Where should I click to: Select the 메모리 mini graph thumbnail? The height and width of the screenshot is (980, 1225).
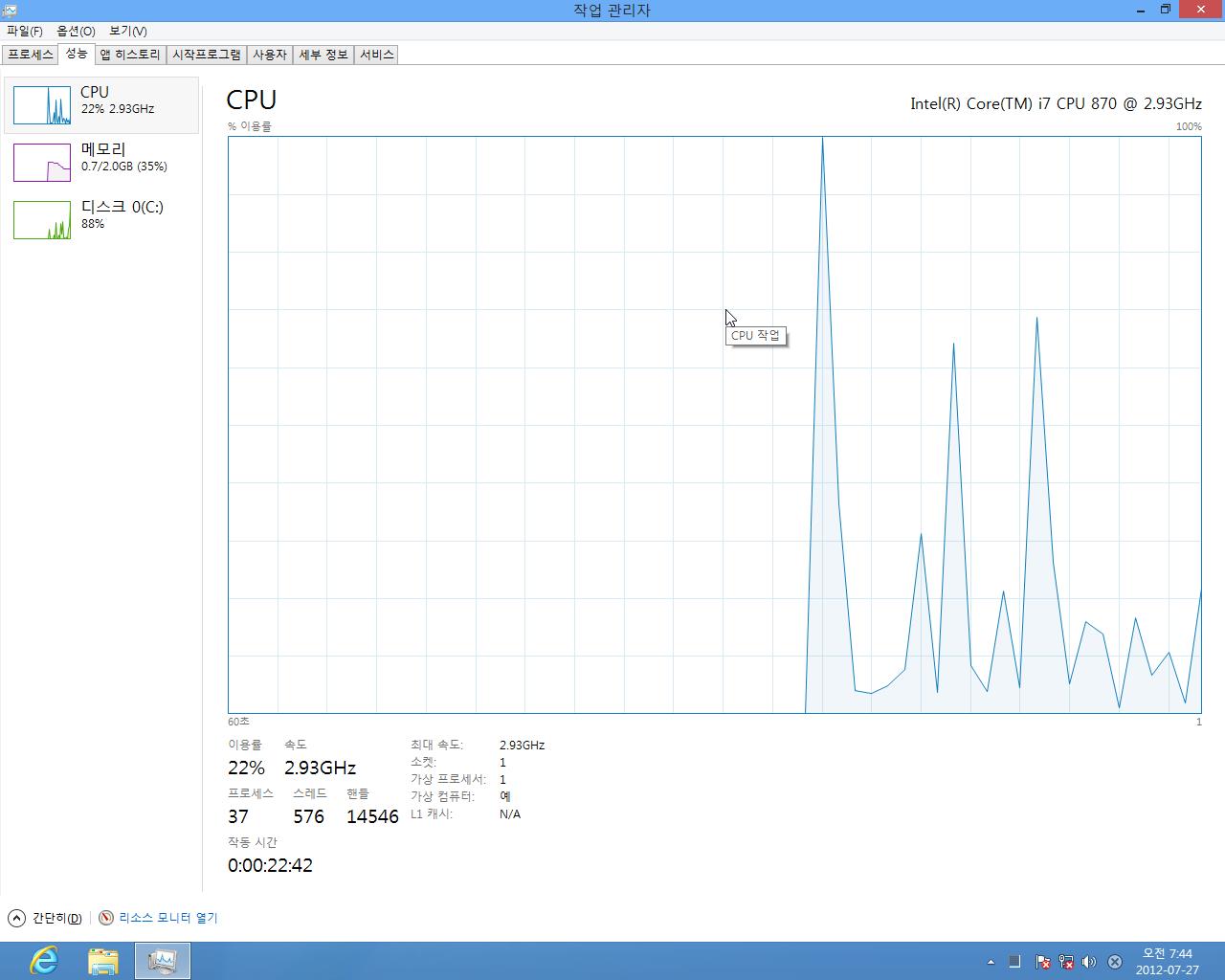[42, 163]
